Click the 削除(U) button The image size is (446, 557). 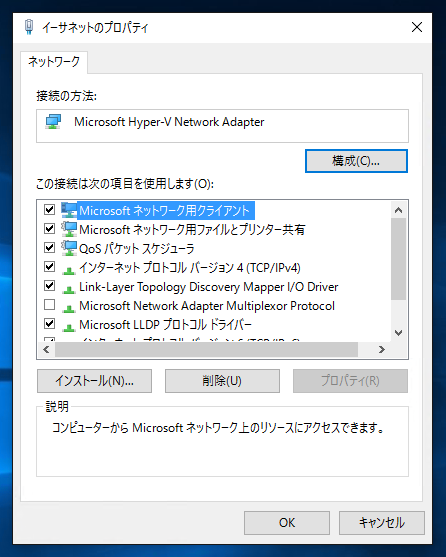pos(222,381)
